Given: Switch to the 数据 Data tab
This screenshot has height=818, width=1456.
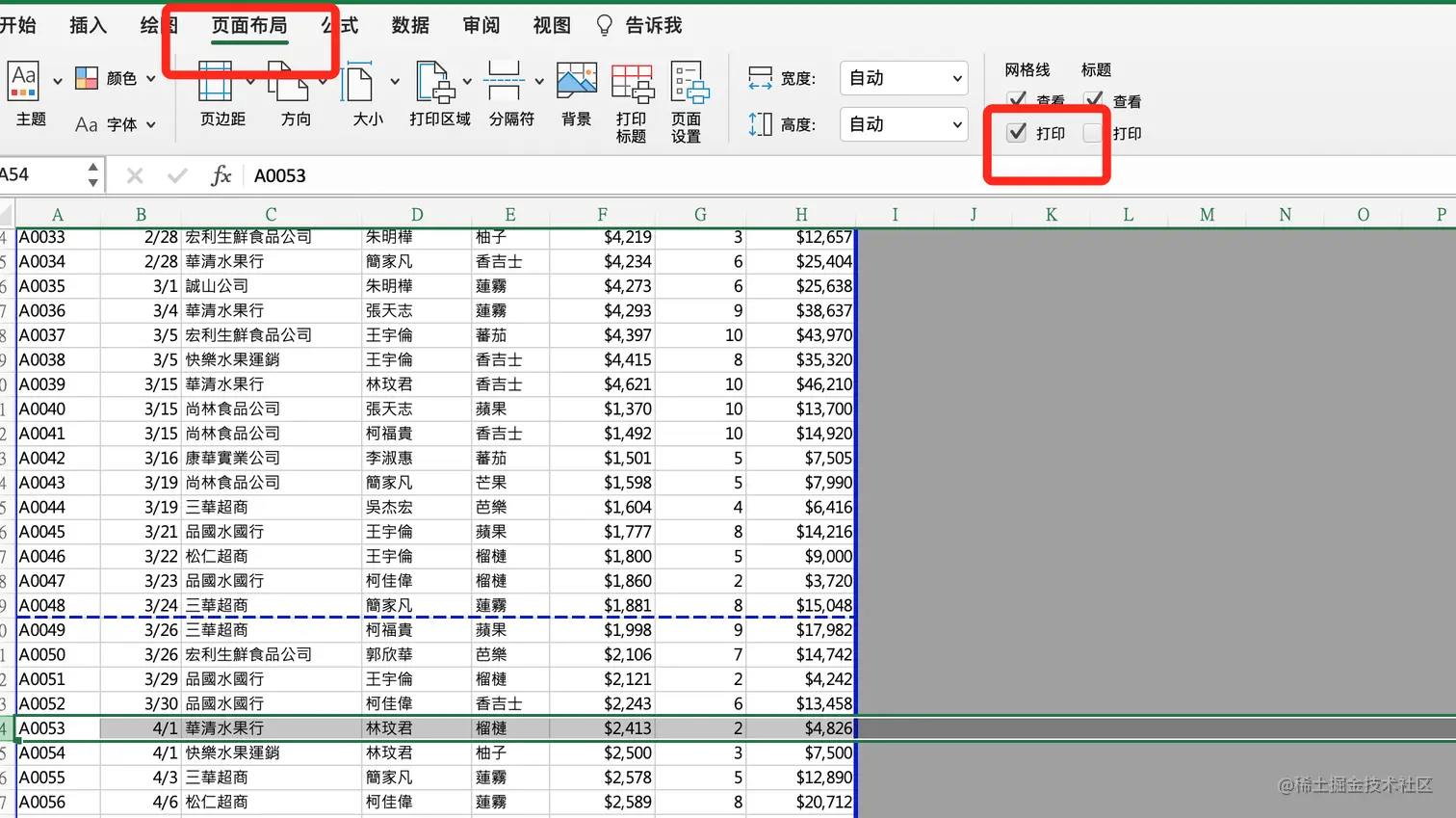Looking at the screenshot, I should click(410, 25).
